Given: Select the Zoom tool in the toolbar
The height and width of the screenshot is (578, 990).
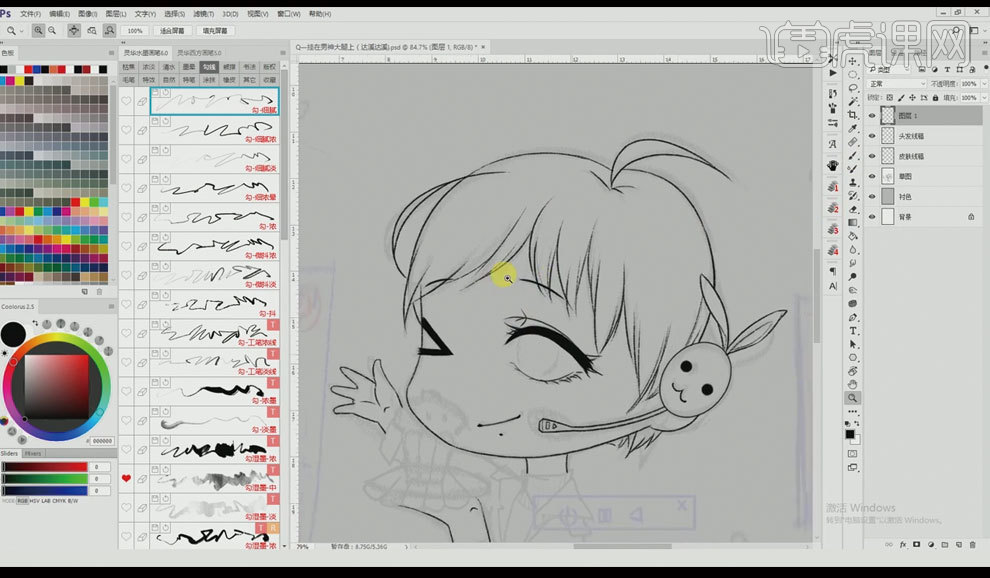Looking at the screenshot, I should [x=852, y=398].
